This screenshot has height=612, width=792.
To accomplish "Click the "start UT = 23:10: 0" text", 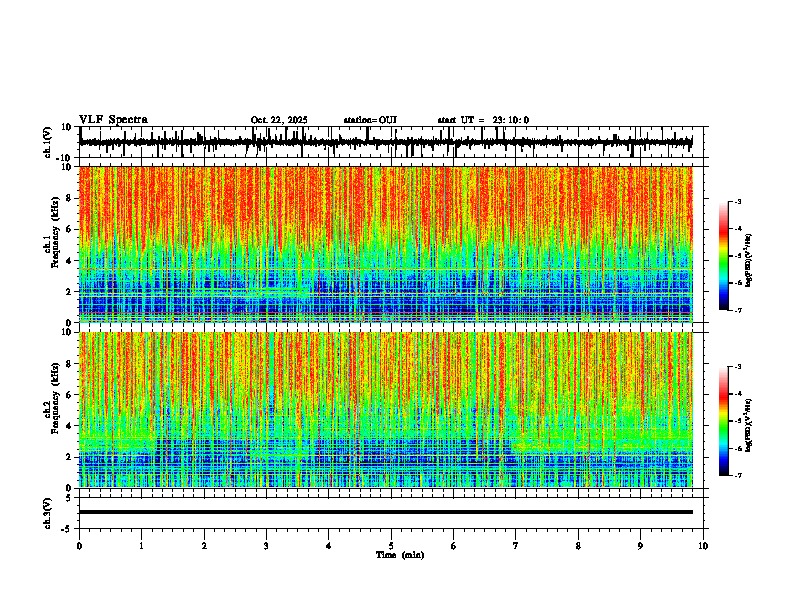I will click(x=483, y=120).
